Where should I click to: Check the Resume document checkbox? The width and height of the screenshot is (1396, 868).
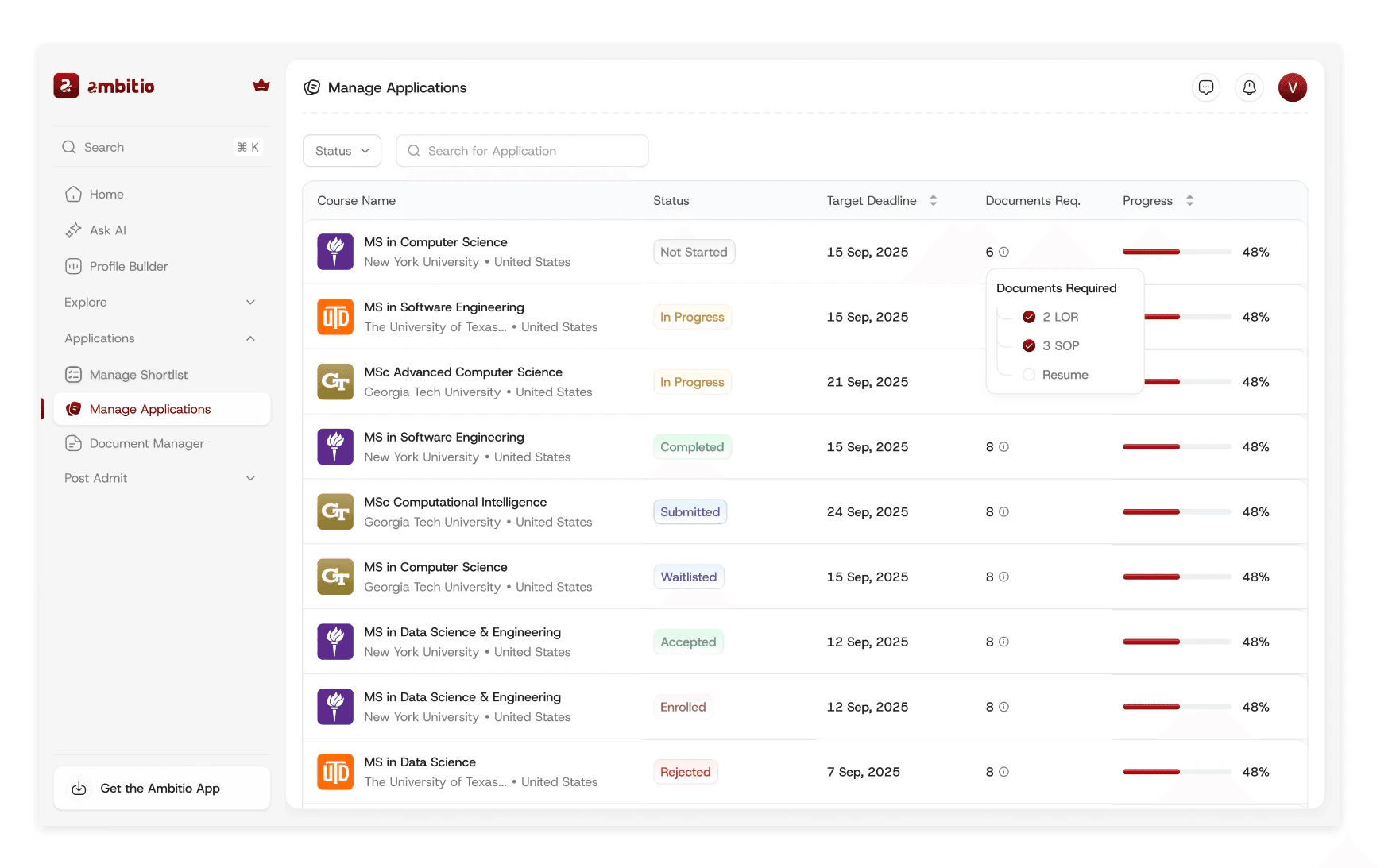[1029, 375]
